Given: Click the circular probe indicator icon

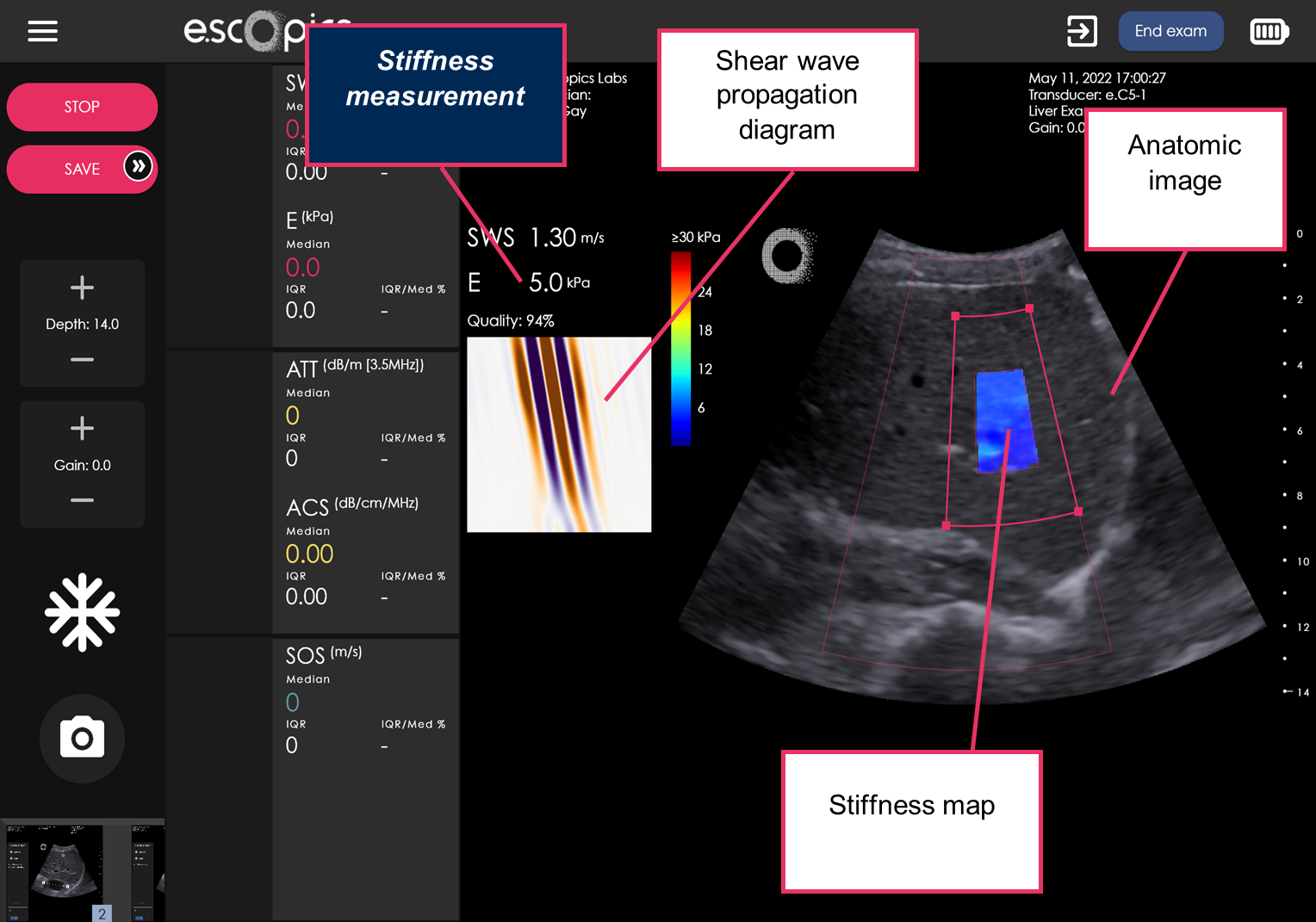Looking at the screenshot, I should point(787,256).
